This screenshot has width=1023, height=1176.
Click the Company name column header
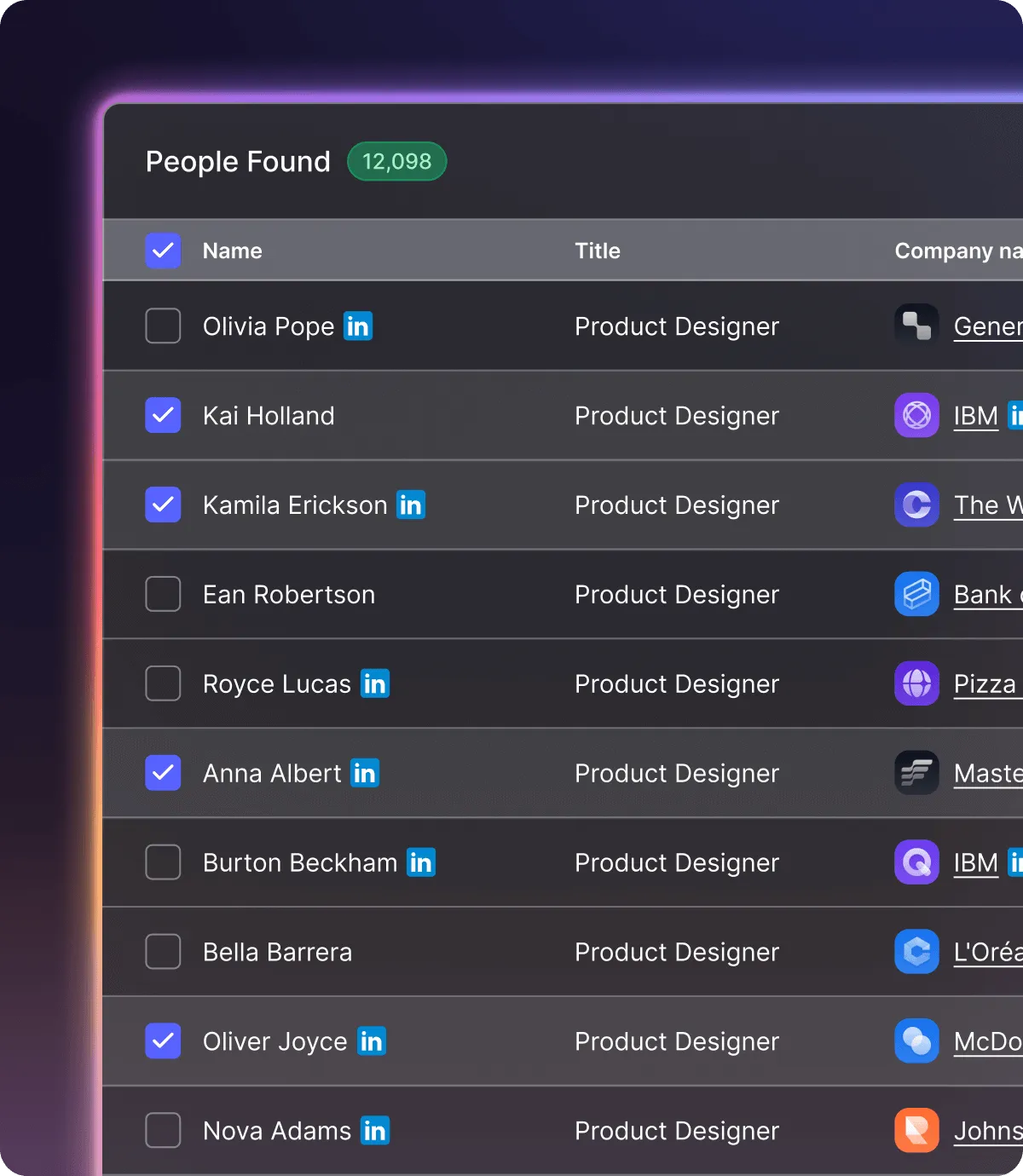click(x=958, y=251)
